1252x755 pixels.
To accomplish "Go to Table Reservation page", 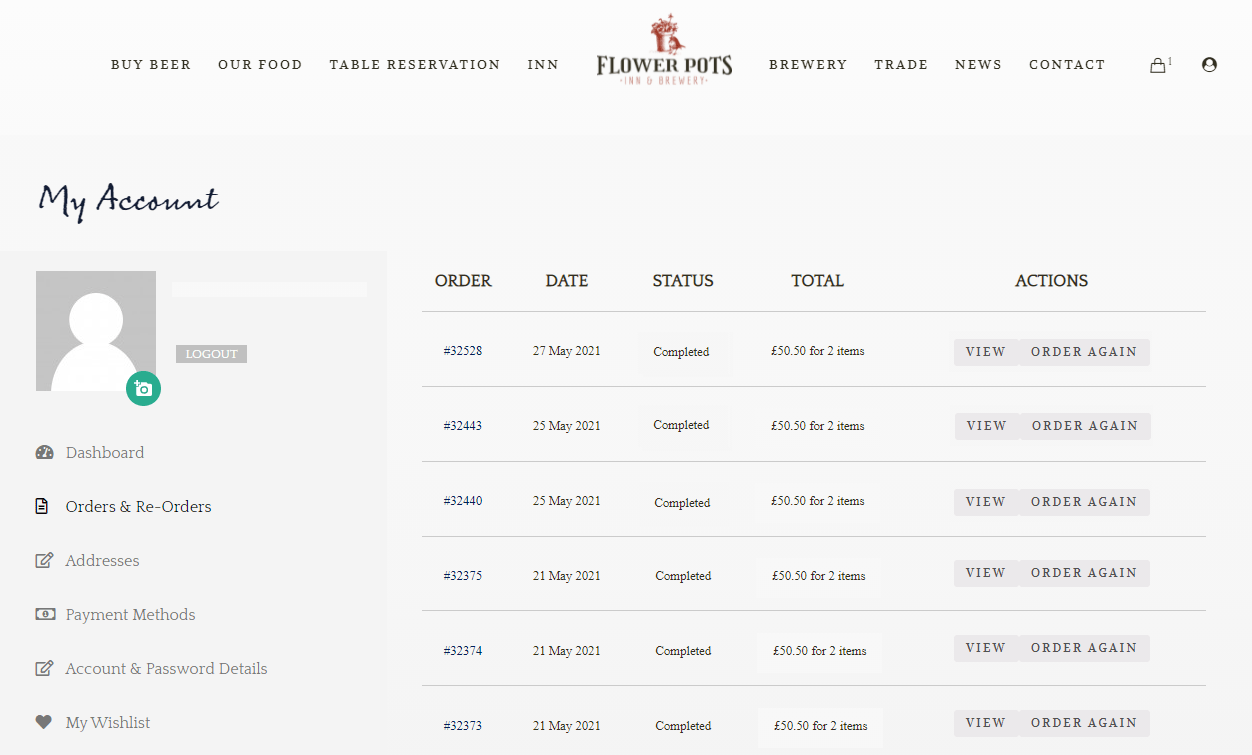I will 415,65.
